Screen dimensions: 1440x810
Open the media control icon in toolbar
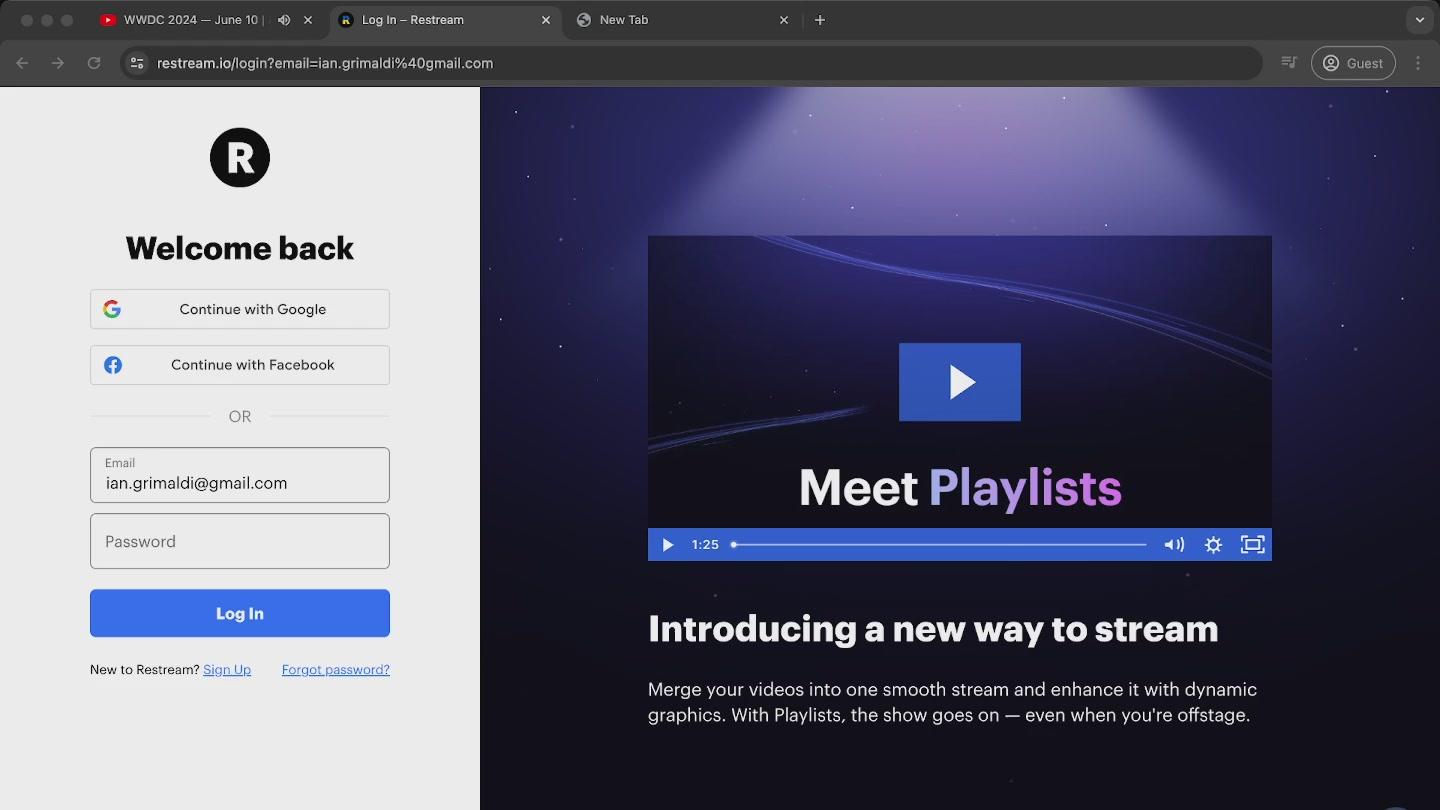pos(1289,63)
